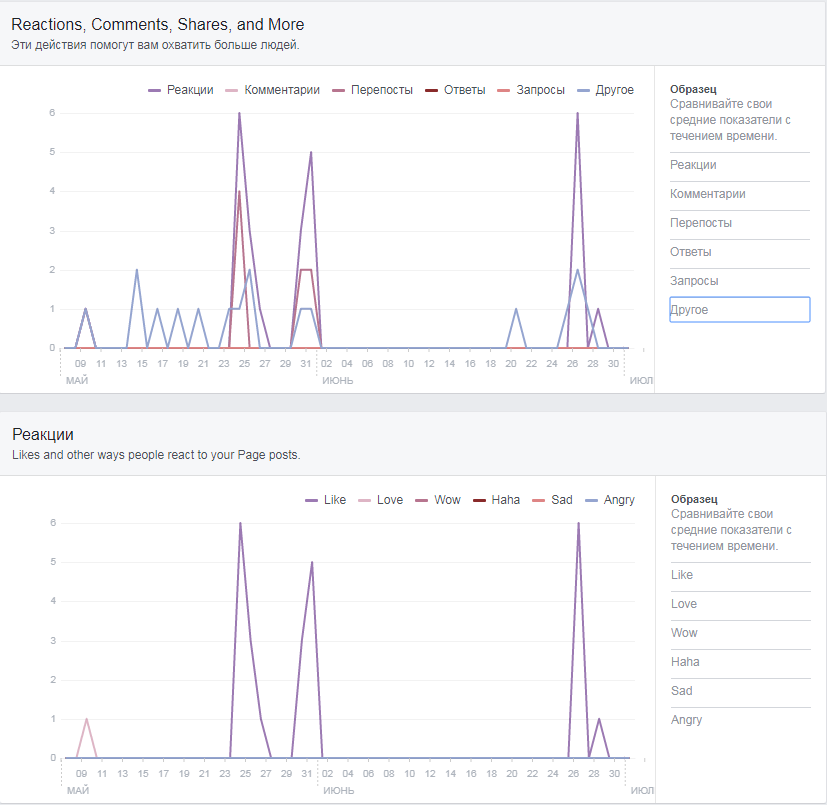Click the highlighted Другое benchmark option
This screenshot has width=827, height=805.
(x=739, y=310)
